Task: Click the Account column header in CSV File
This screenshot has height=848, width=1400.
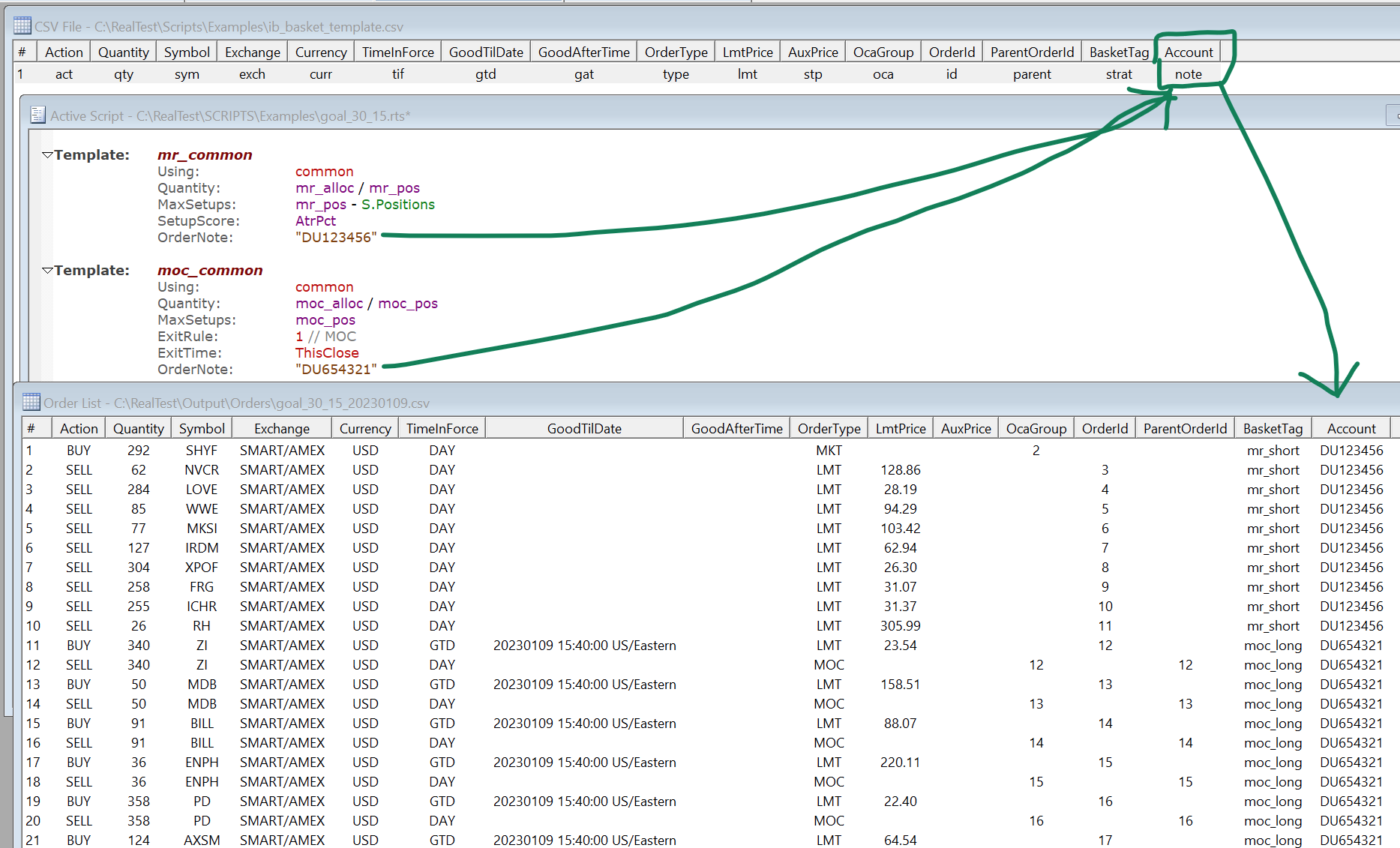Action: point(1188,52)
